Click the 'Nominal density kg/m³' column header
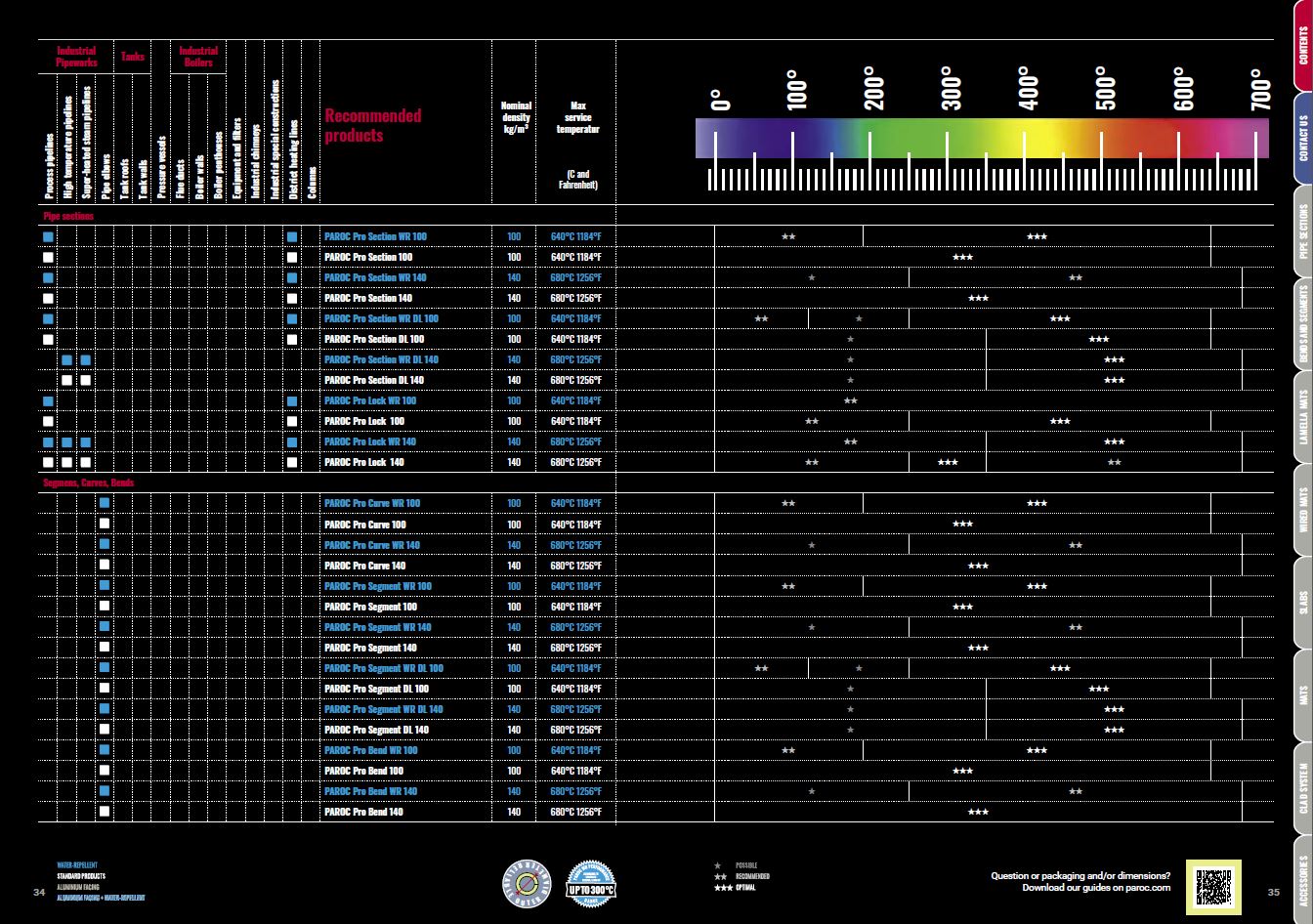Viewport: 1313px width, 924px height. pyautogui.click(x=516, y=117)
